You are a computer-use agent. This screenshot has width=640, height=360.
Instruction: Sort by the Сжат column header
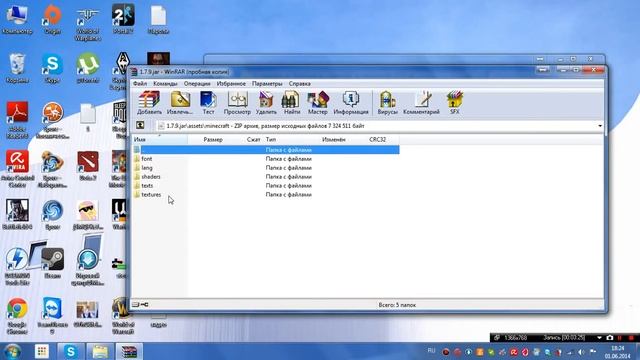click(x=253, y=140)
